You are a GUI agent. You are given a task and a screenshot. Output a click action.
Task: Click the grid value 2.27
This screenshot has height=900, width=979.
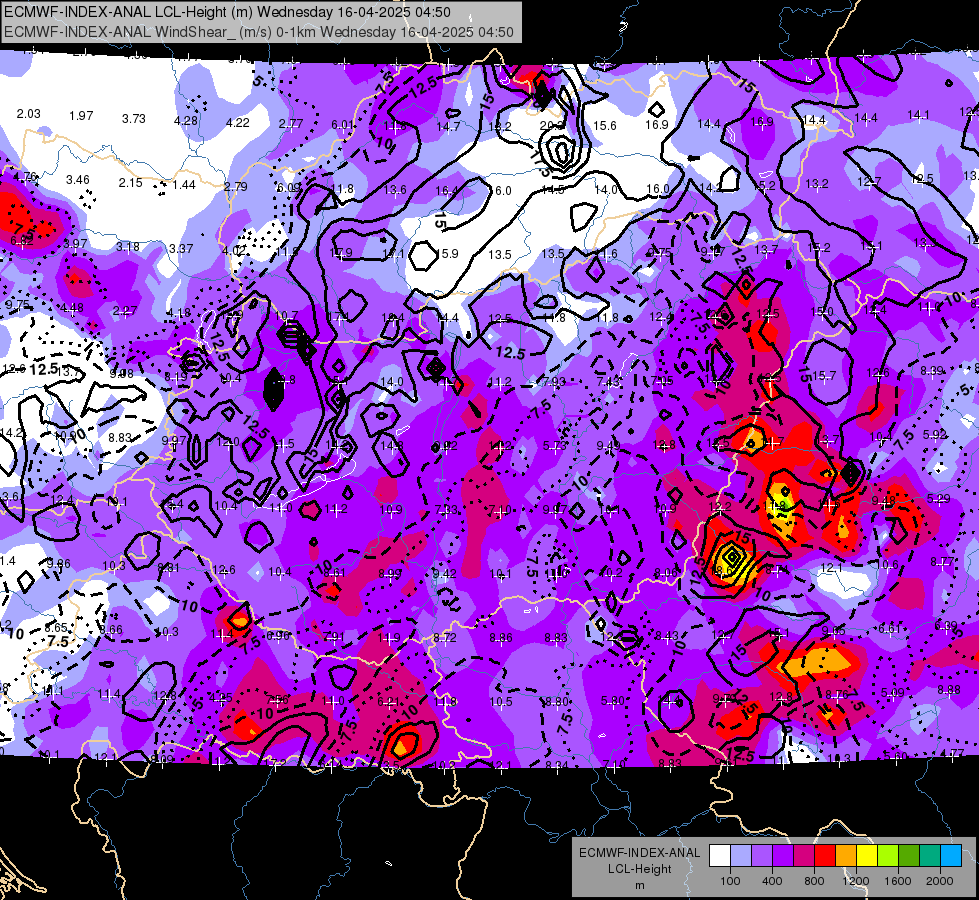(125, 310)
